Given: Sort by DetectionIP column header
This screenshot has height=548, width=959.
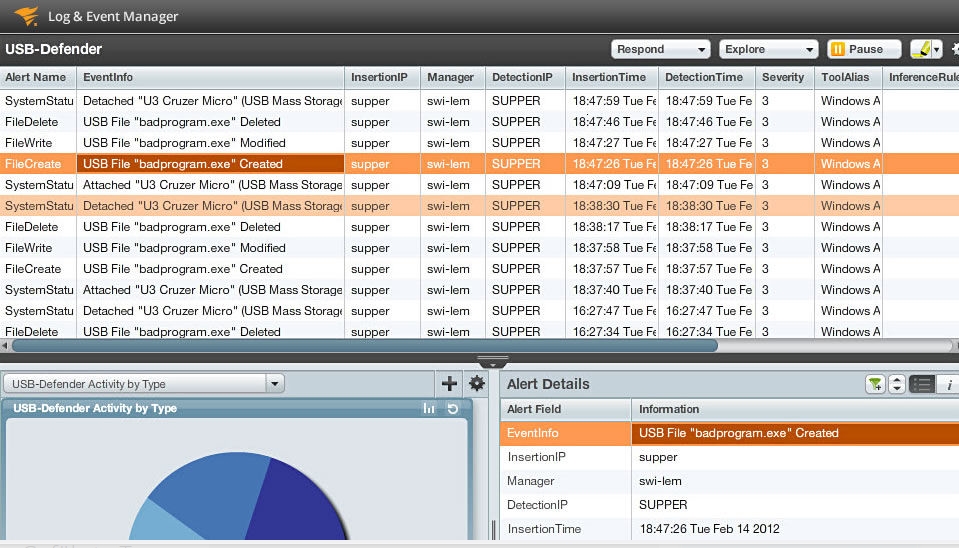Looking at the screenshot, I should point(525,77).
